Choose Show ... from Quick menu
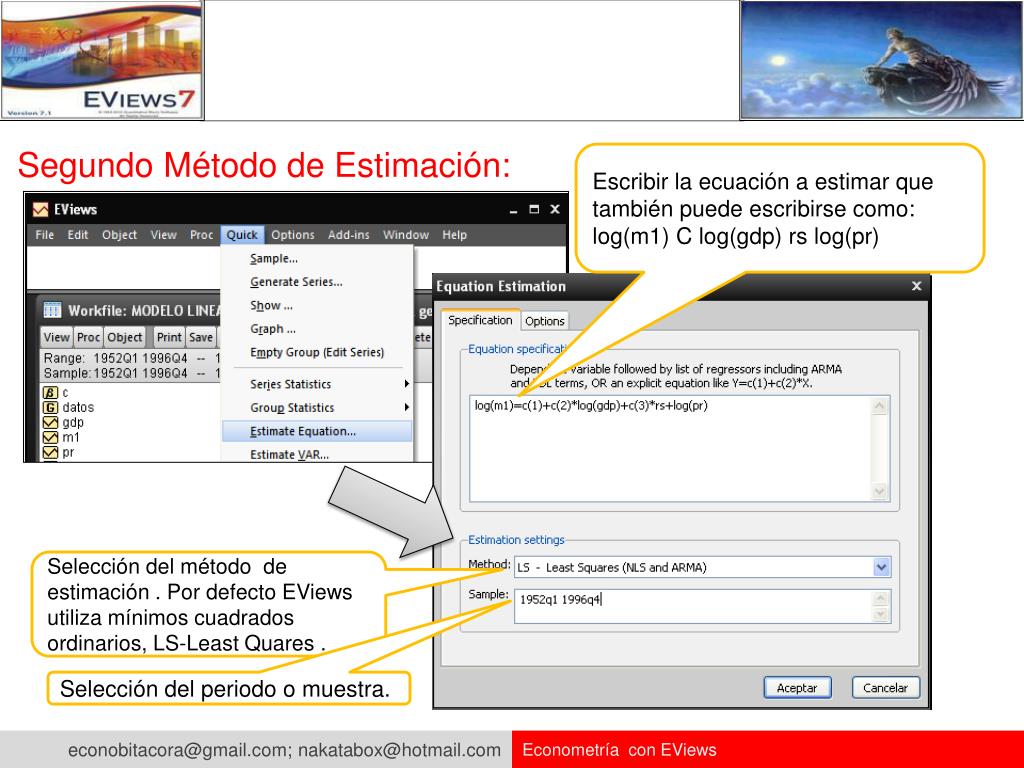 (271, 306)
